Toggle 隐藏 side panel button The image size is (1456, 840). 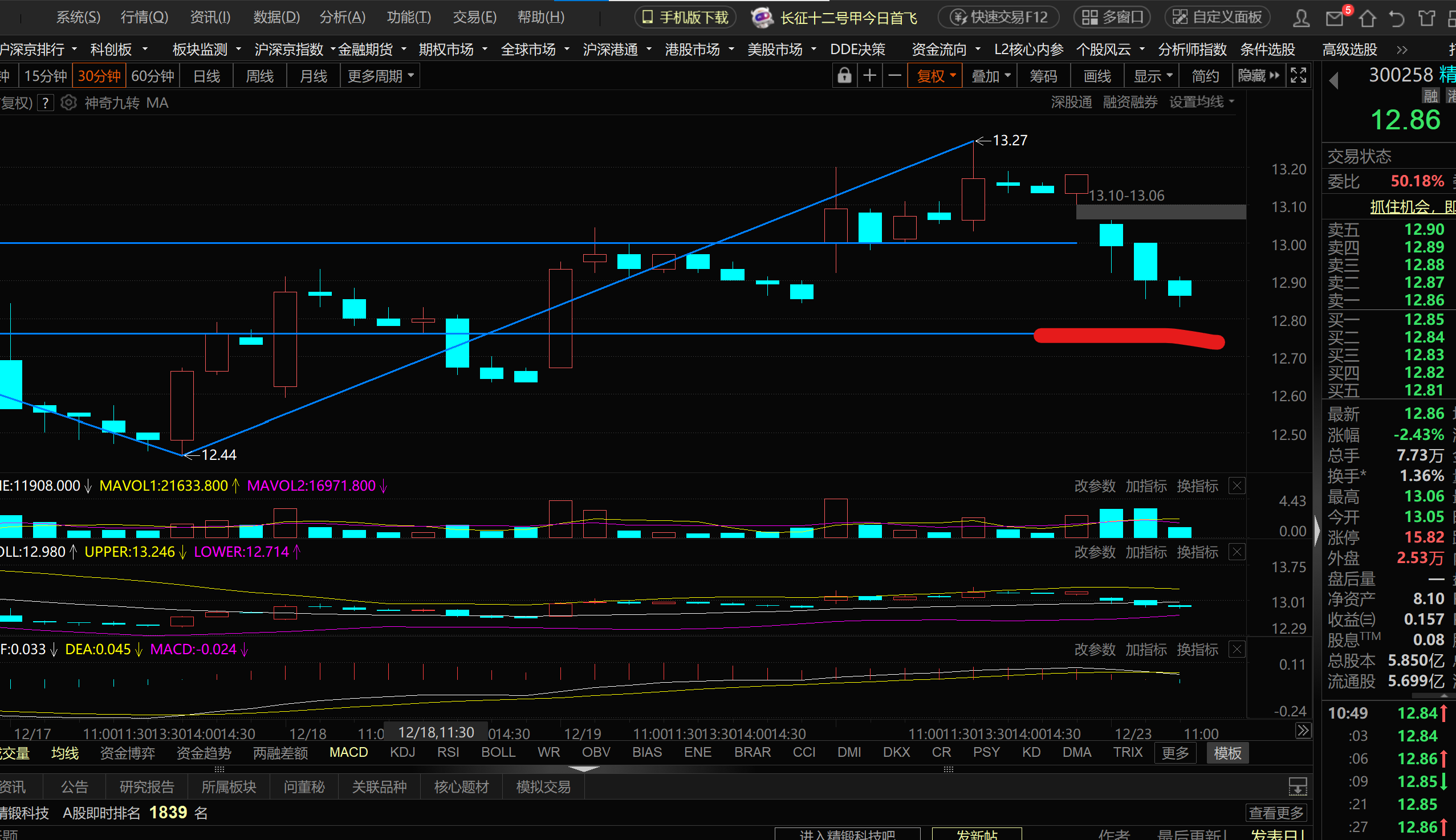[1259, 76]
